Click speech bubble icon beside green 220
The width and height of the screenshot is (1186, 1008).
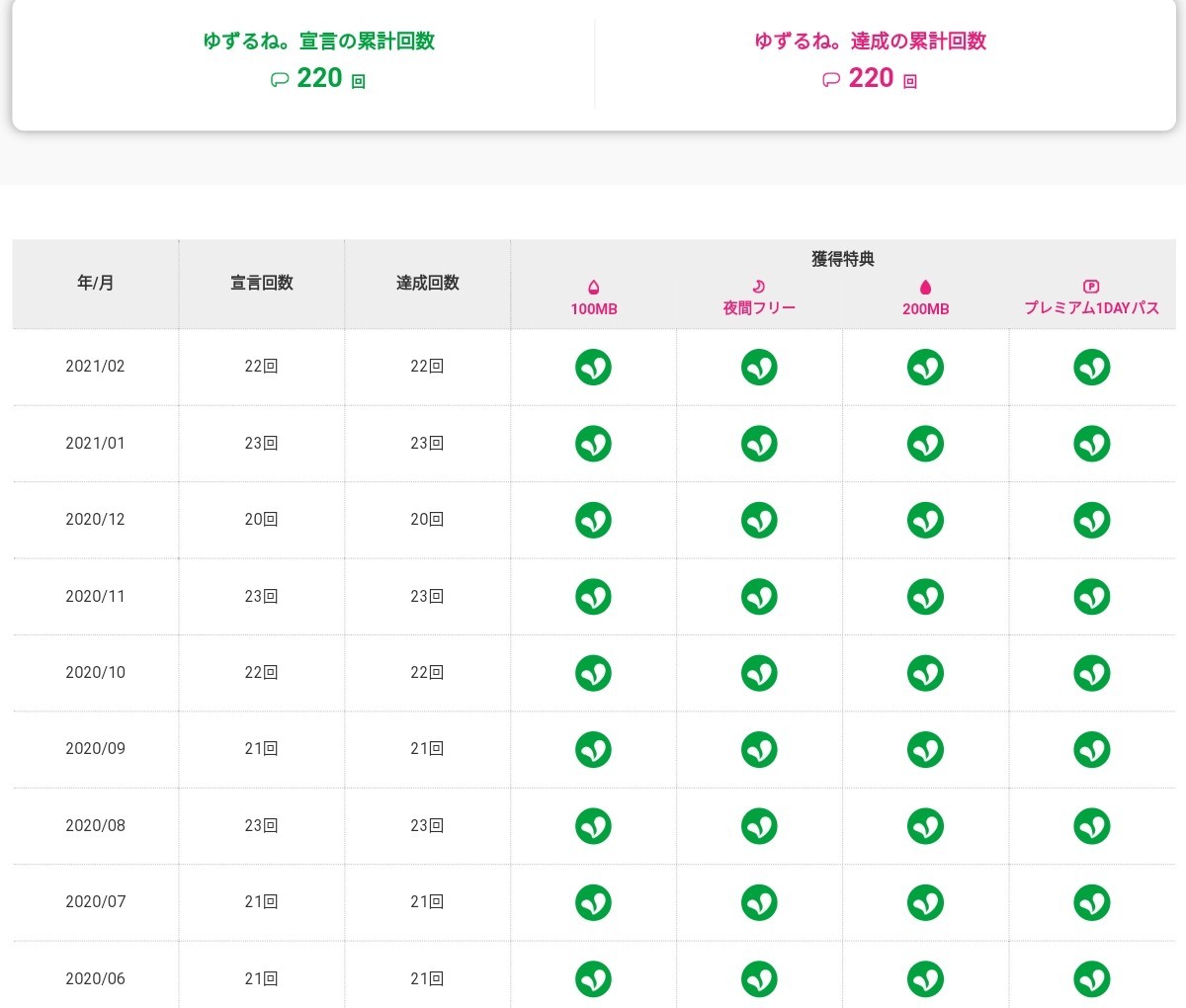point(279,80)
